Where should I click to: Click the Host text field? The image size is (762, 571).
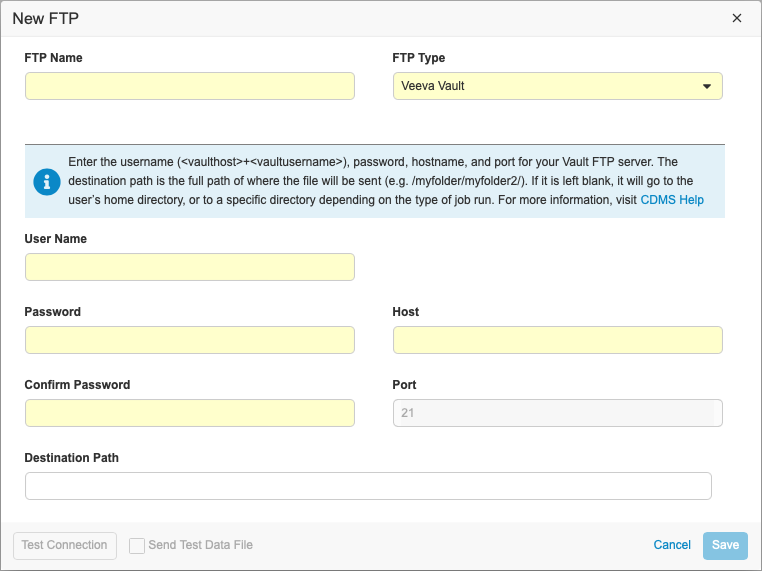557,340
